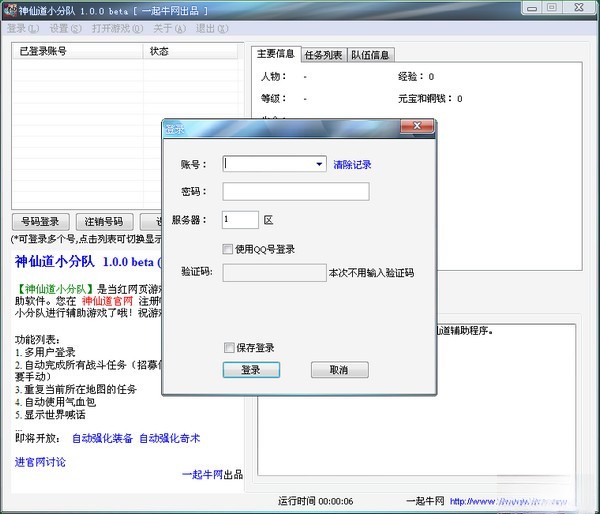
Task: Click the 服务器 number field
Action: pos(240,219)
